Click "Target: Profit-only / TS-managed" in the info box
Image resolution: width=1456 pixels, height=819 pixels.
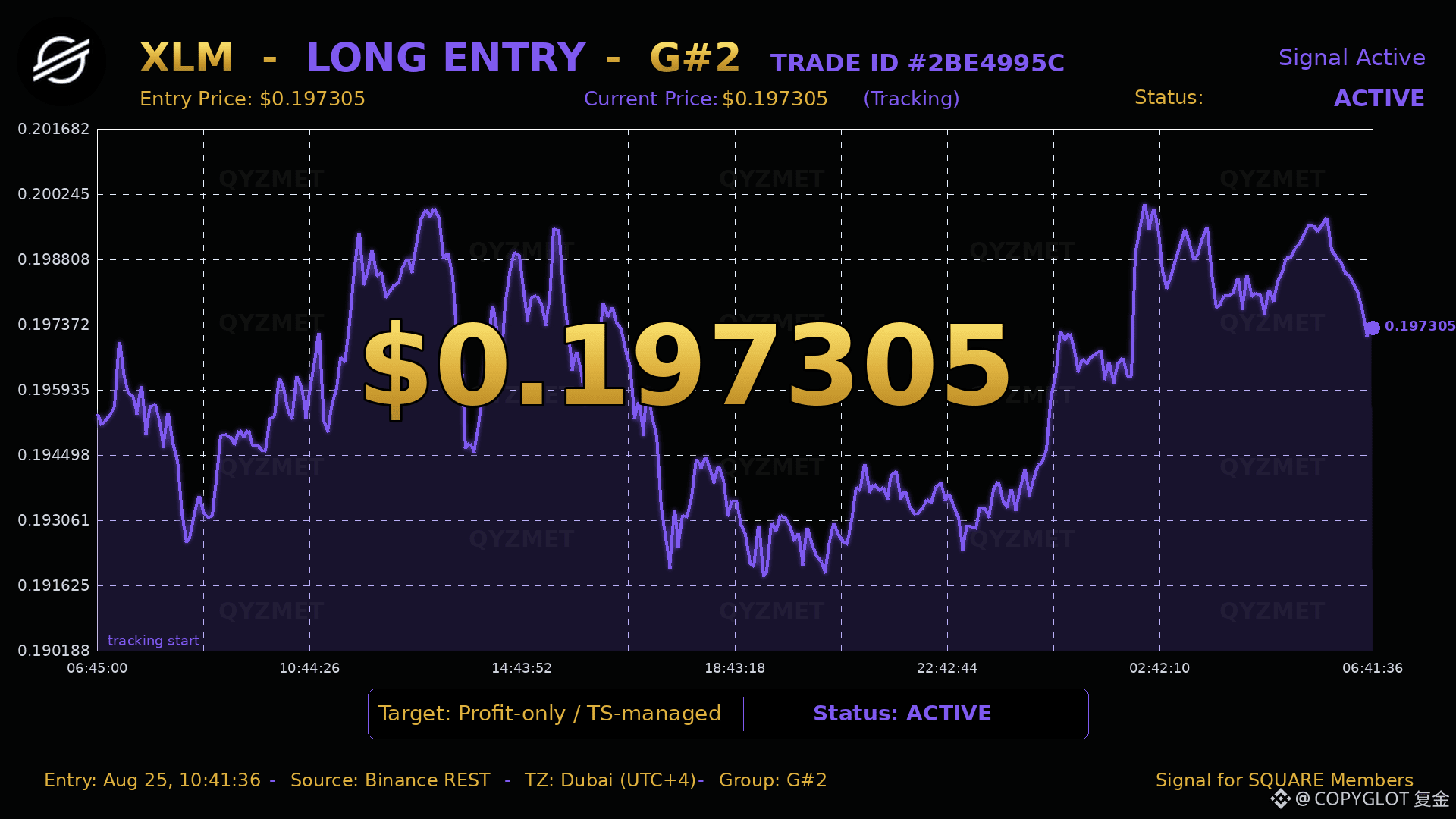click(x=550, y=714)
